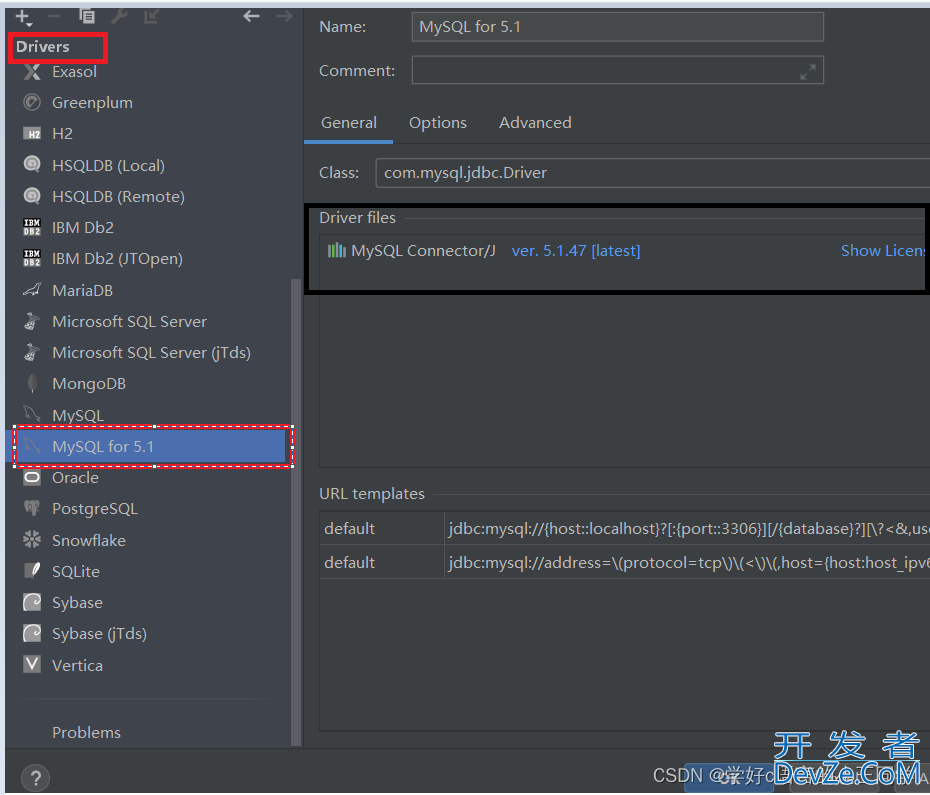
Task: Click the remove minus icon
Action: 54,17
